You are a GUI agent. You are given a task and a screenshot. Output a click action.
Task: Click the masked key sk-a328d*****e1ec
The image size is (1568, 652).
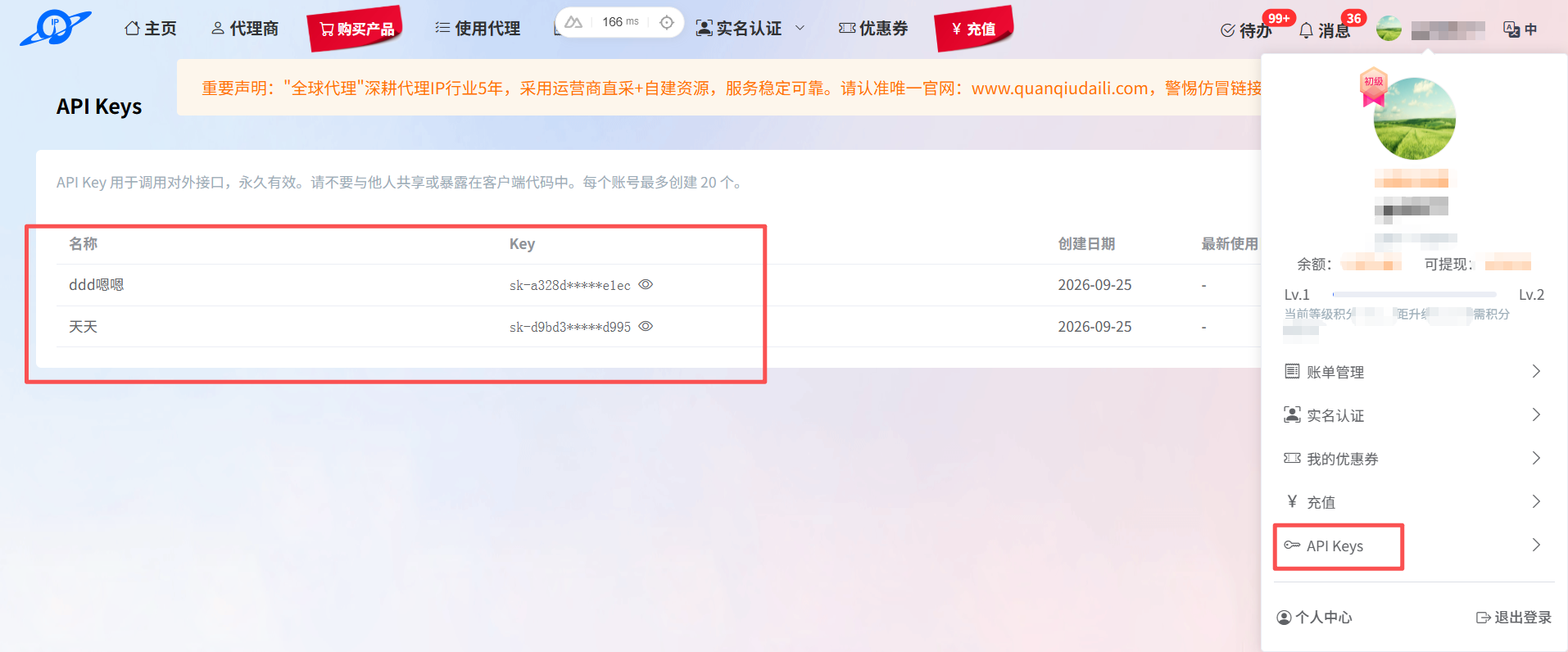(570, 285)
